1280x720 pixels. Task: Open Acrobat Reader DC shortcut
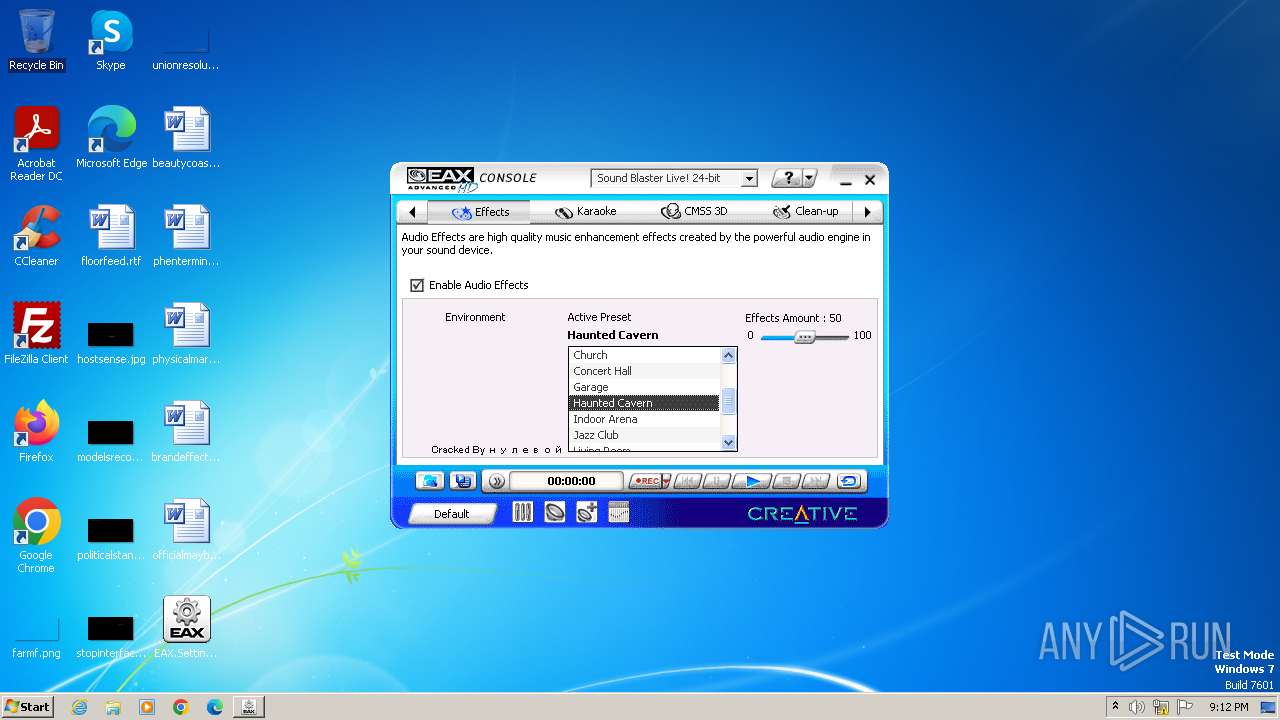coord(36,145)
